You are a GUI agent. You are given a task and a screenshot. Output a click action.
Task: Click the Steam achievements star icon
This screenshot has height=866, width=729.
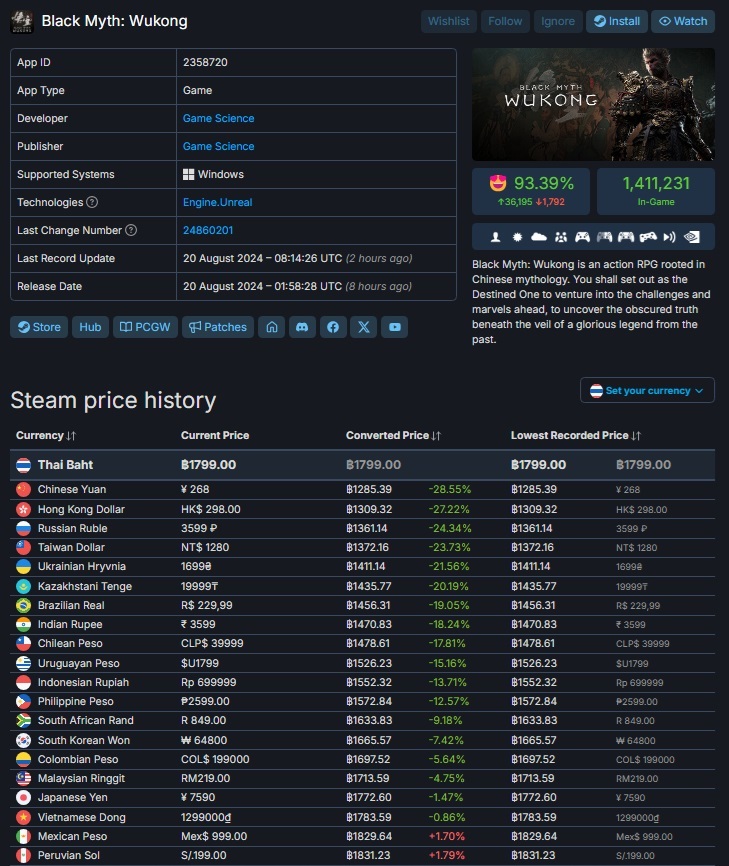pyautogui.click(x=517, y=237)
